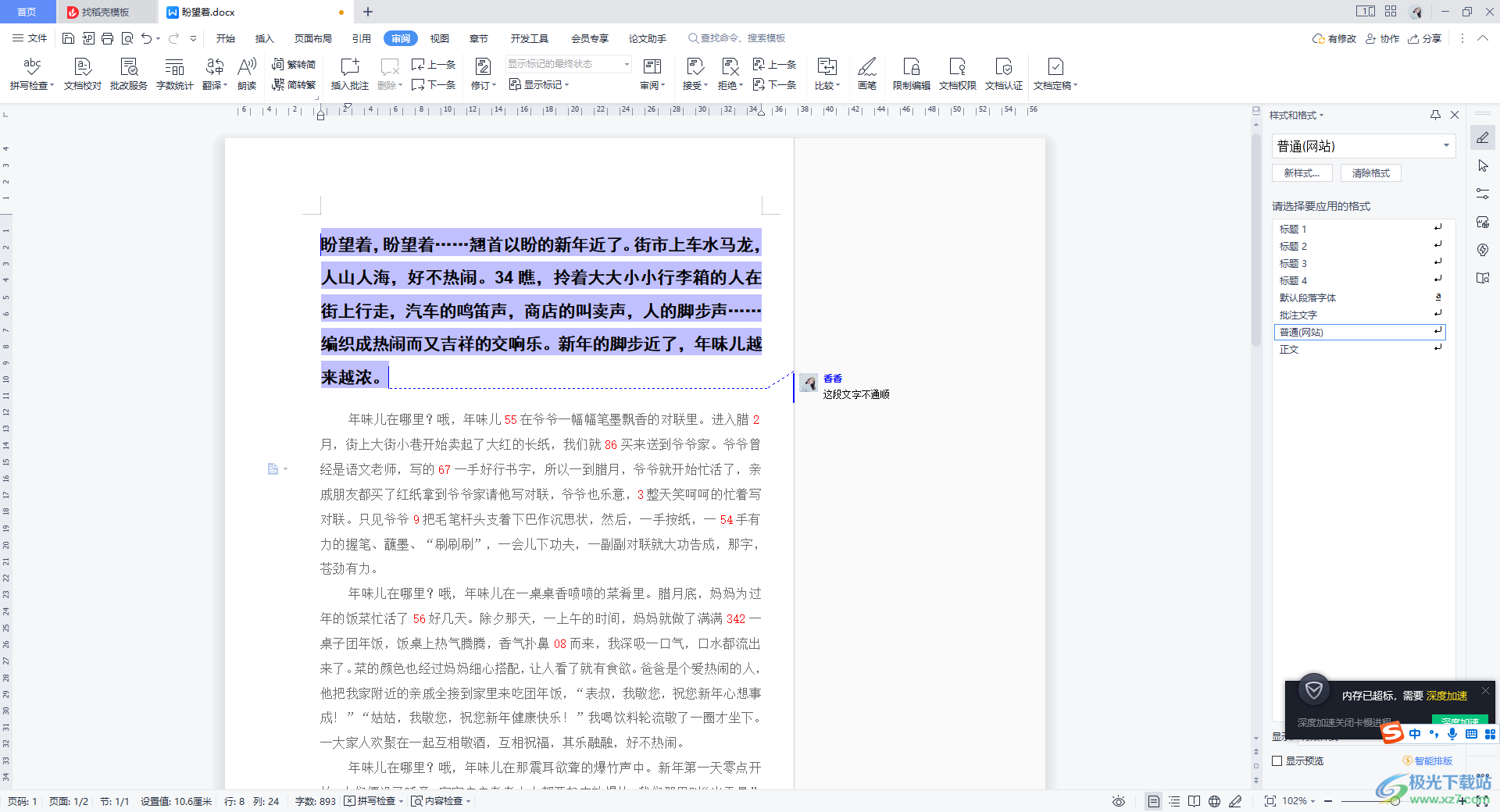Open the 批改服务 correction service
Image resolution: width=1500 pixels, height=812 pixels.
[129, 73]
